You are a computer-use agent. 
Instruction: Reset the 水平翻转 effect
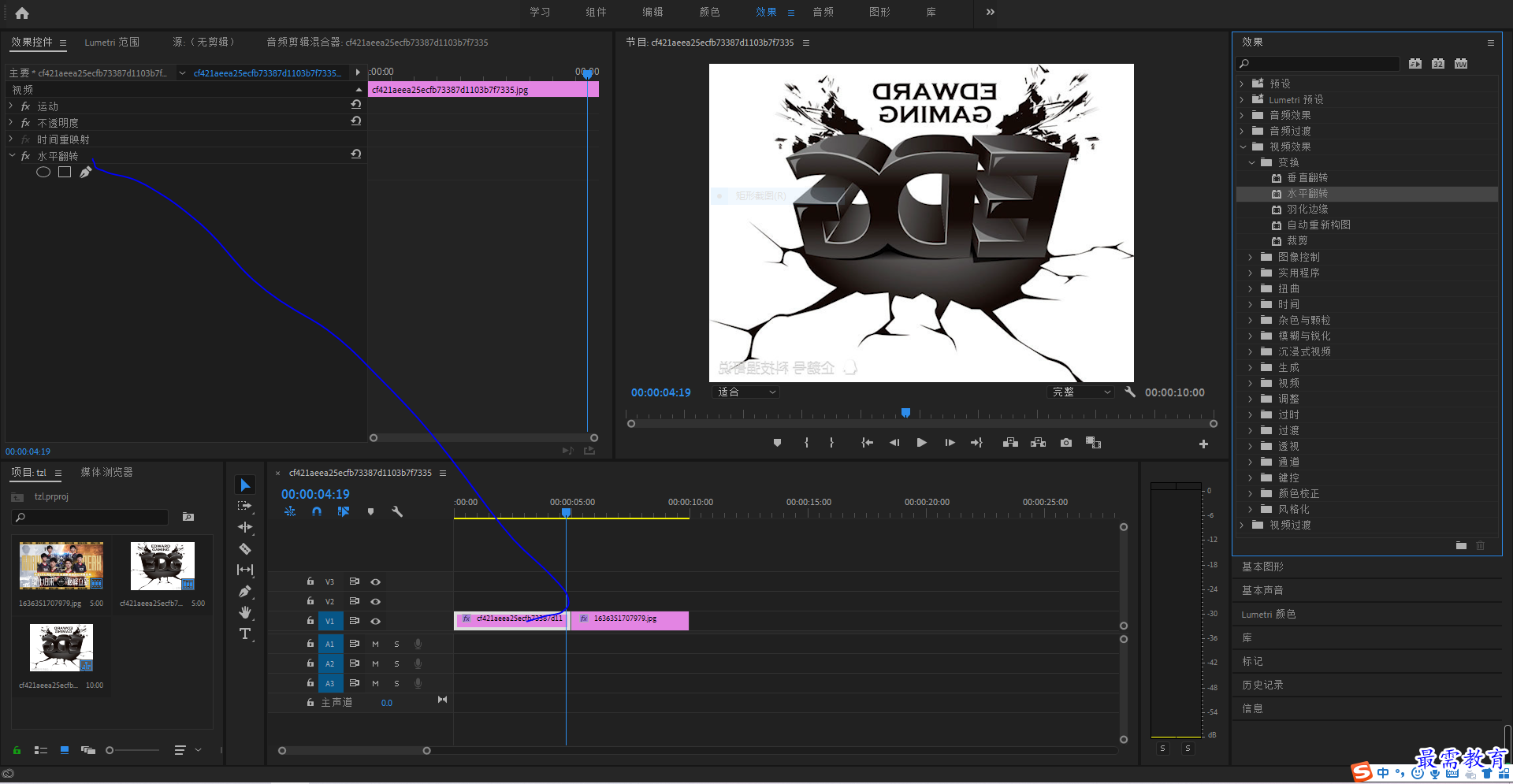[x=356, y=154]
